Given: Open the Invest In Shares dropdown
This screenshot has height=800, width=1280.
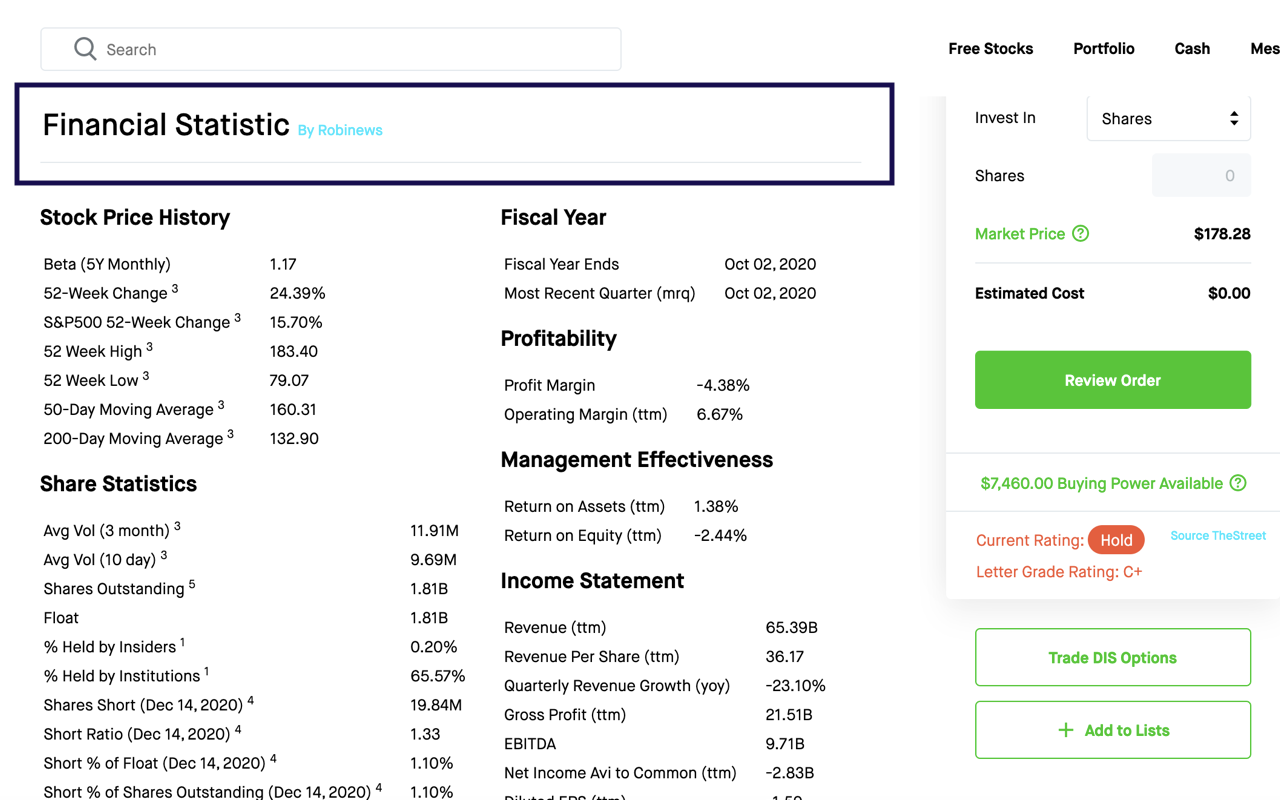Looking at the screenshot, I should pos(1168,118).
